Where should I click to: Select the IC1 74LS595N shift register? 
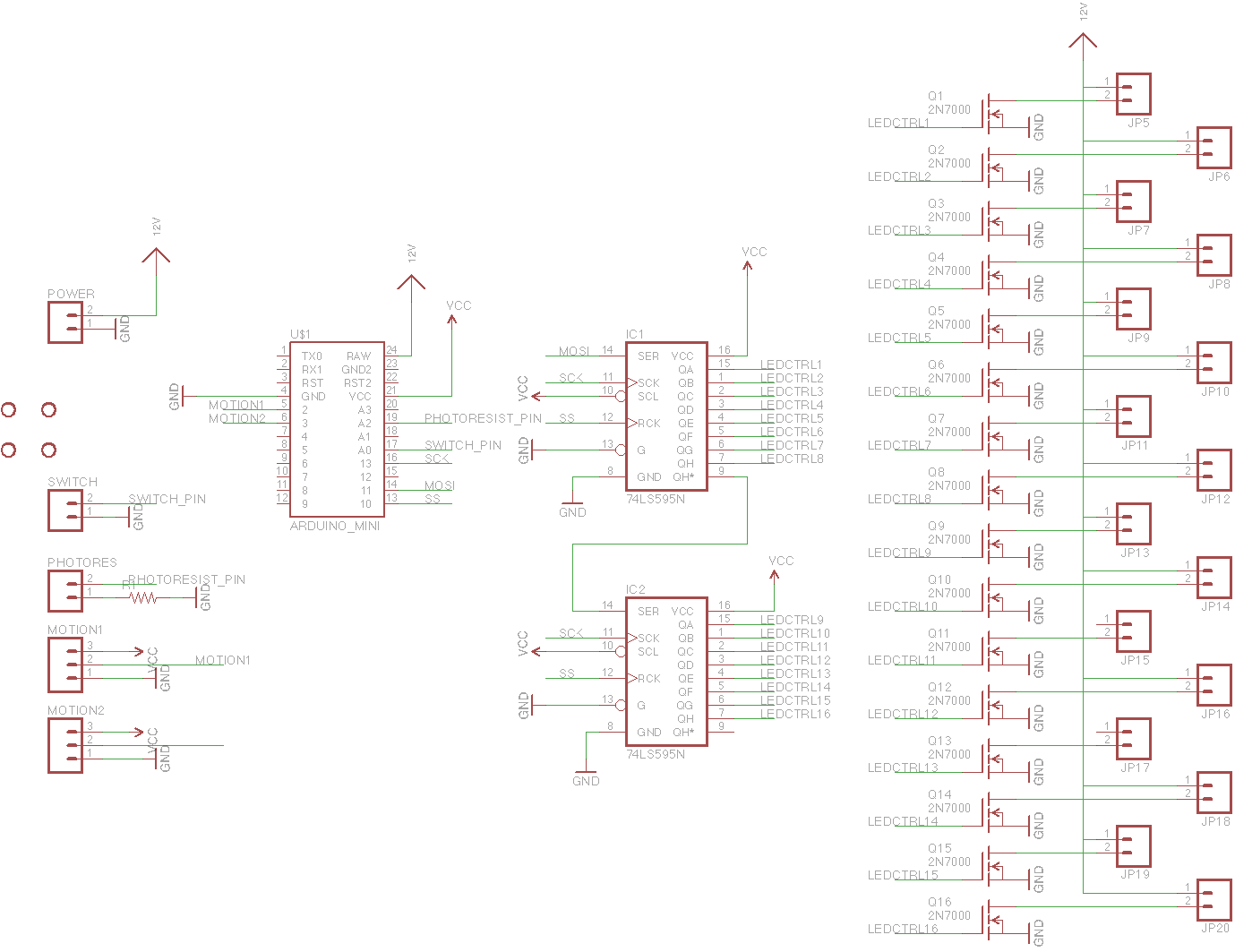pyautogui.click(x=666, y=416)
